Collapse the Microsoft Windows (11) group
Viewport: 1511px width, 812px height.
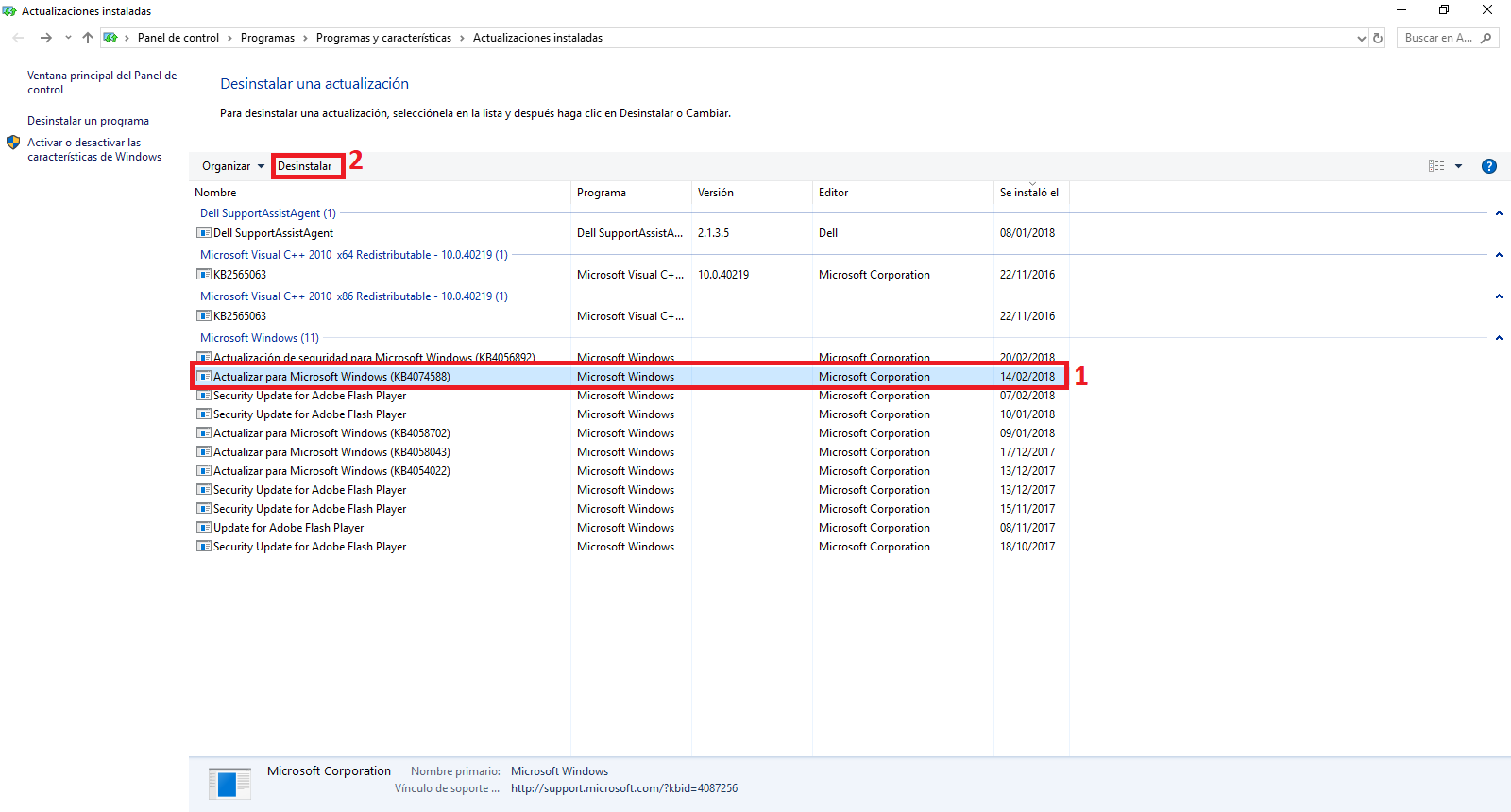1499,338
